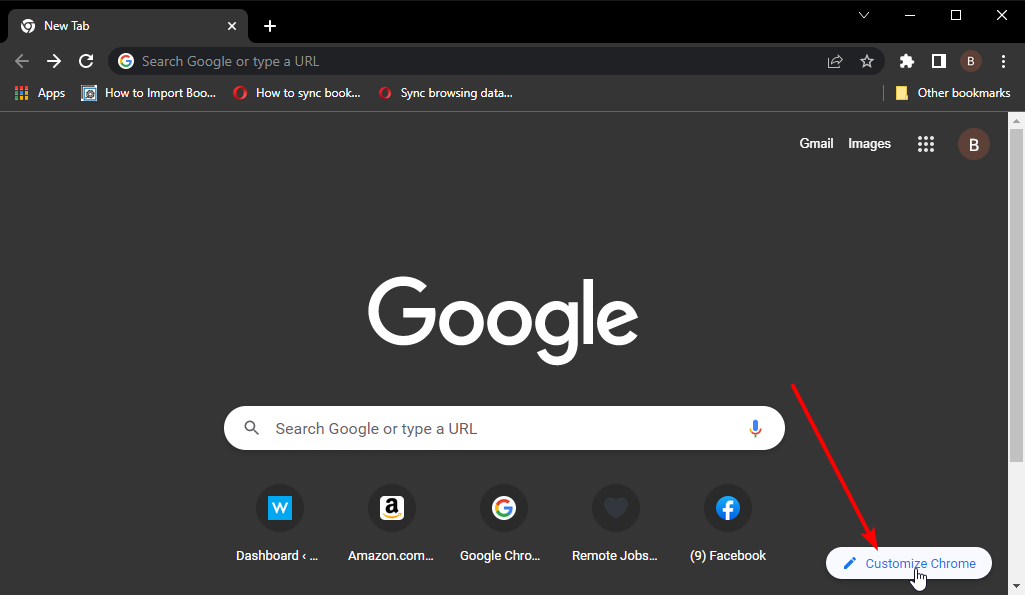Click Customize Chrome button

tap(909, 564)
